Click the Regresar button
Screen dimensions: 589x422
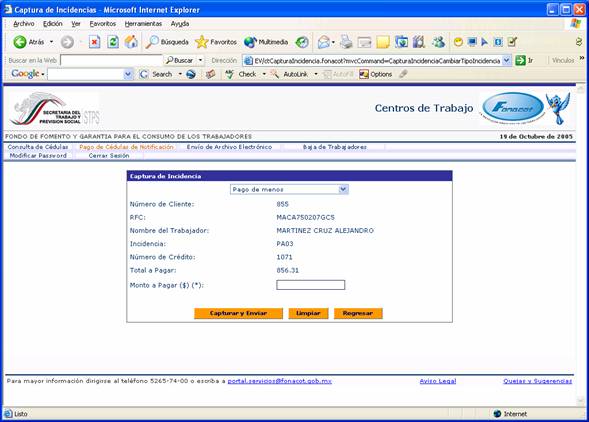(x=358, y=313)
